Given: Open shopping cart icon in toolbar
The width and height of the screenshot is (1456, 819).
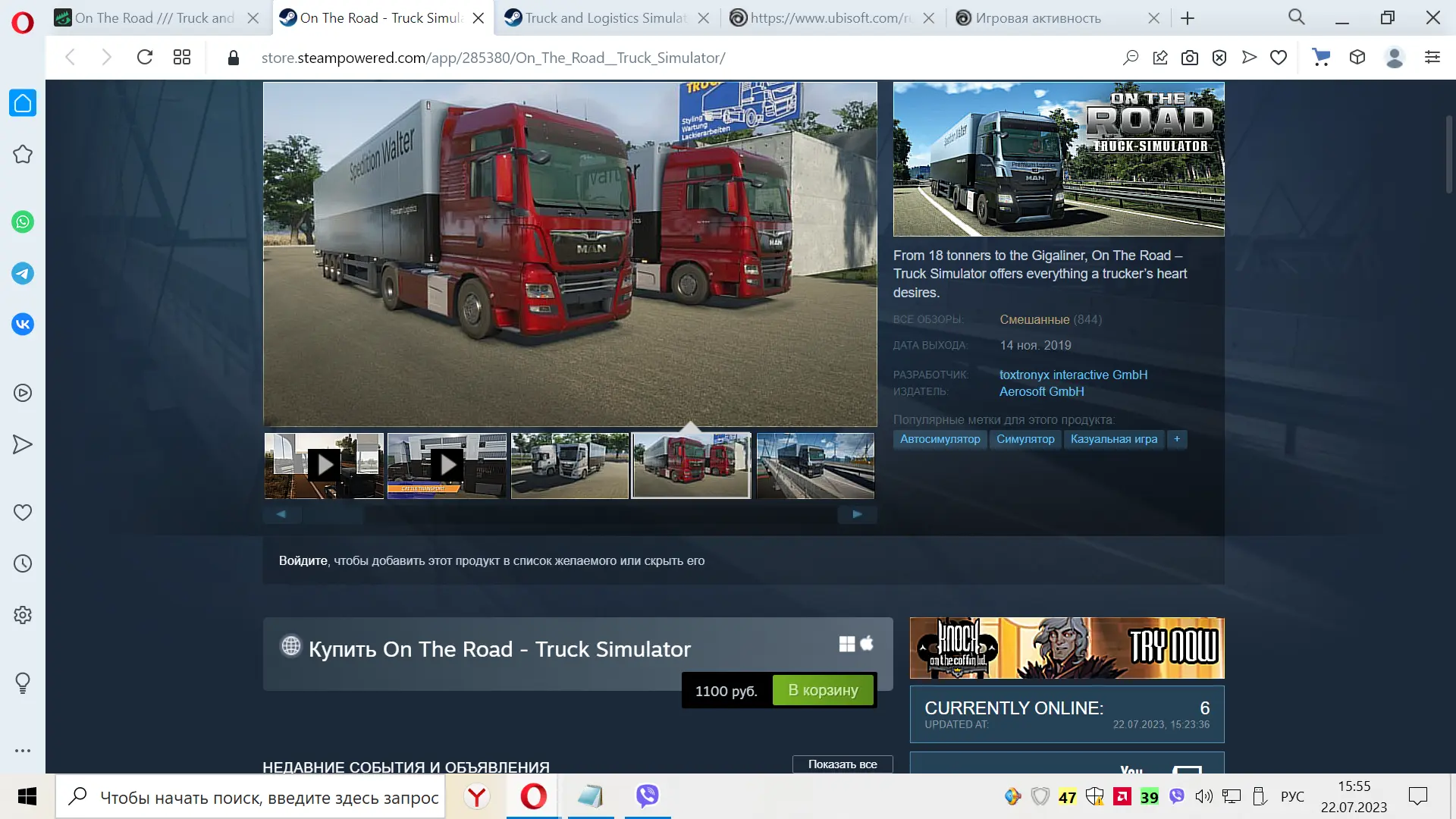Looking at the screenshot, I should coord(1321,58).
